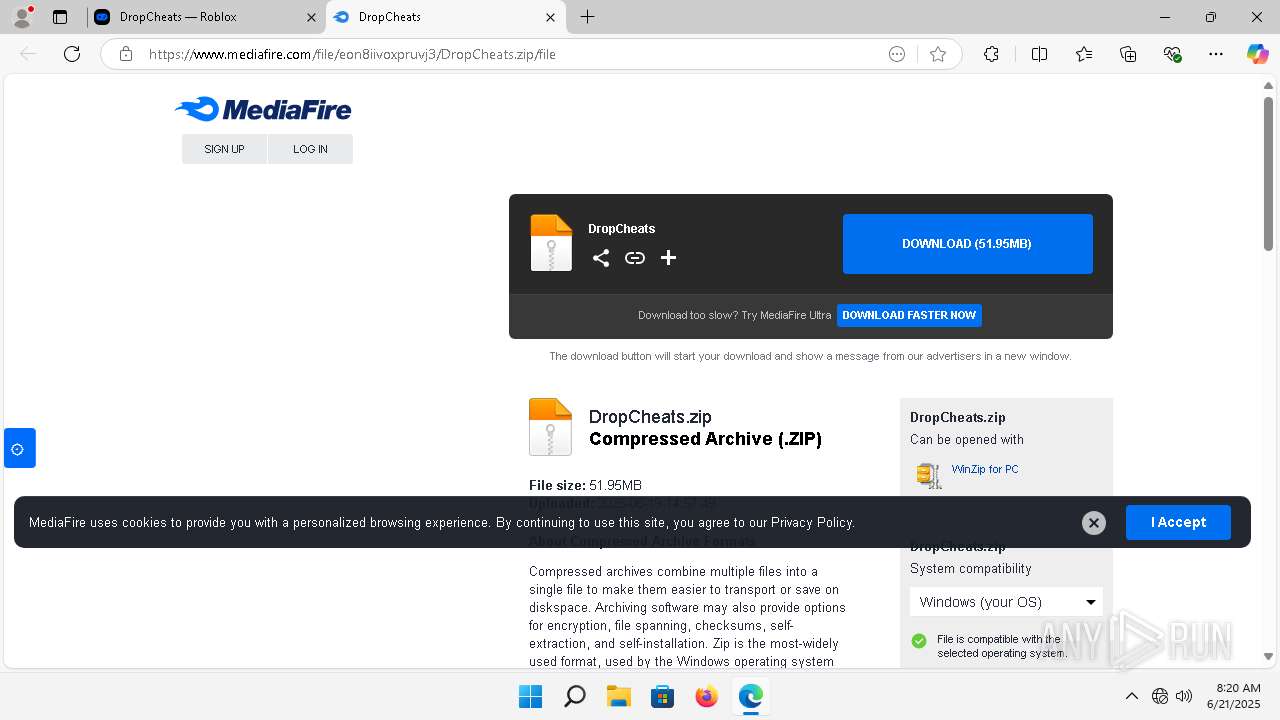
Task: Open taskbar Search
Action: click(574, 696)
